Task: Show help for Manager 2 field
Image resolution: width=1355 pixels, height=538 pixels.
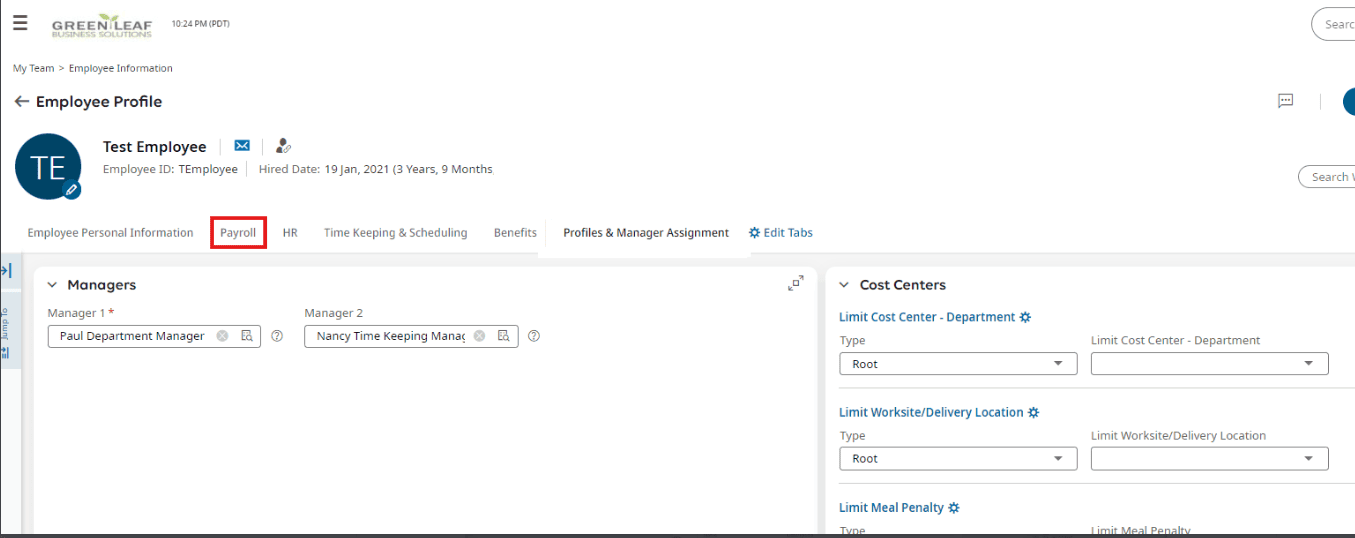Action: 534,336
